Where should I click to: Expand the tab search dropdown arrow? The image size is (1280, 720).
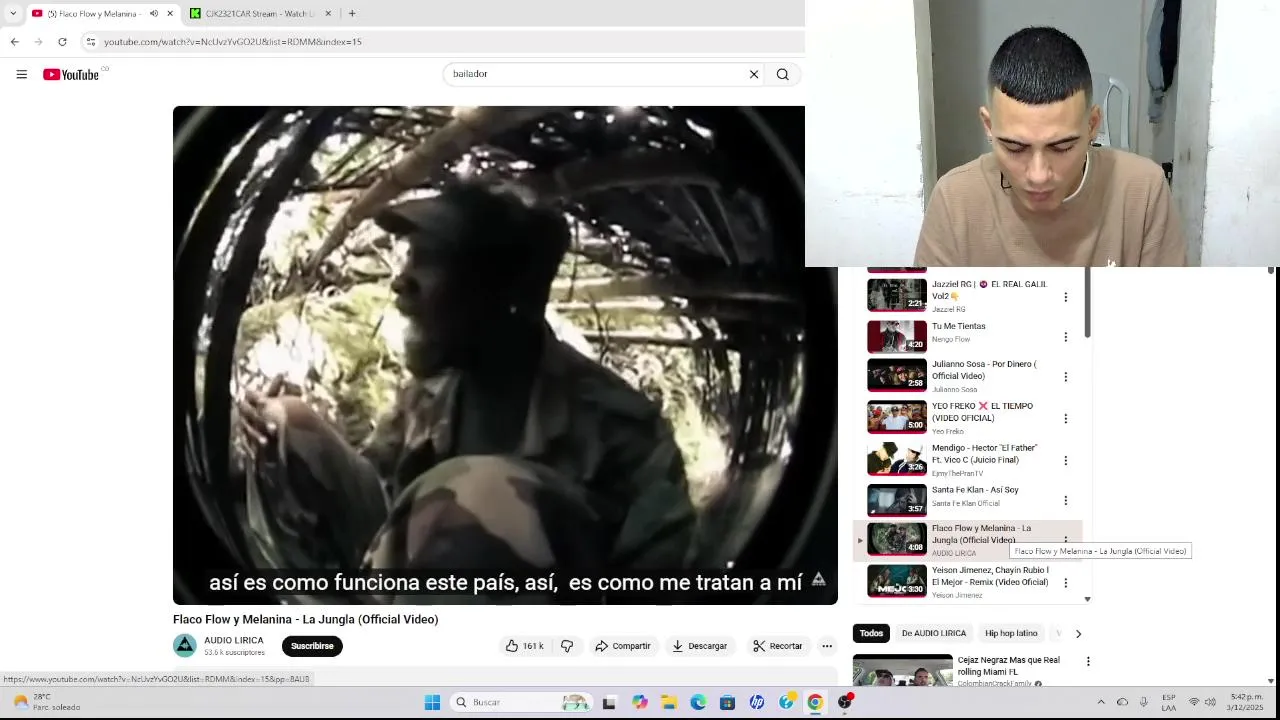(x=13, y=14)
